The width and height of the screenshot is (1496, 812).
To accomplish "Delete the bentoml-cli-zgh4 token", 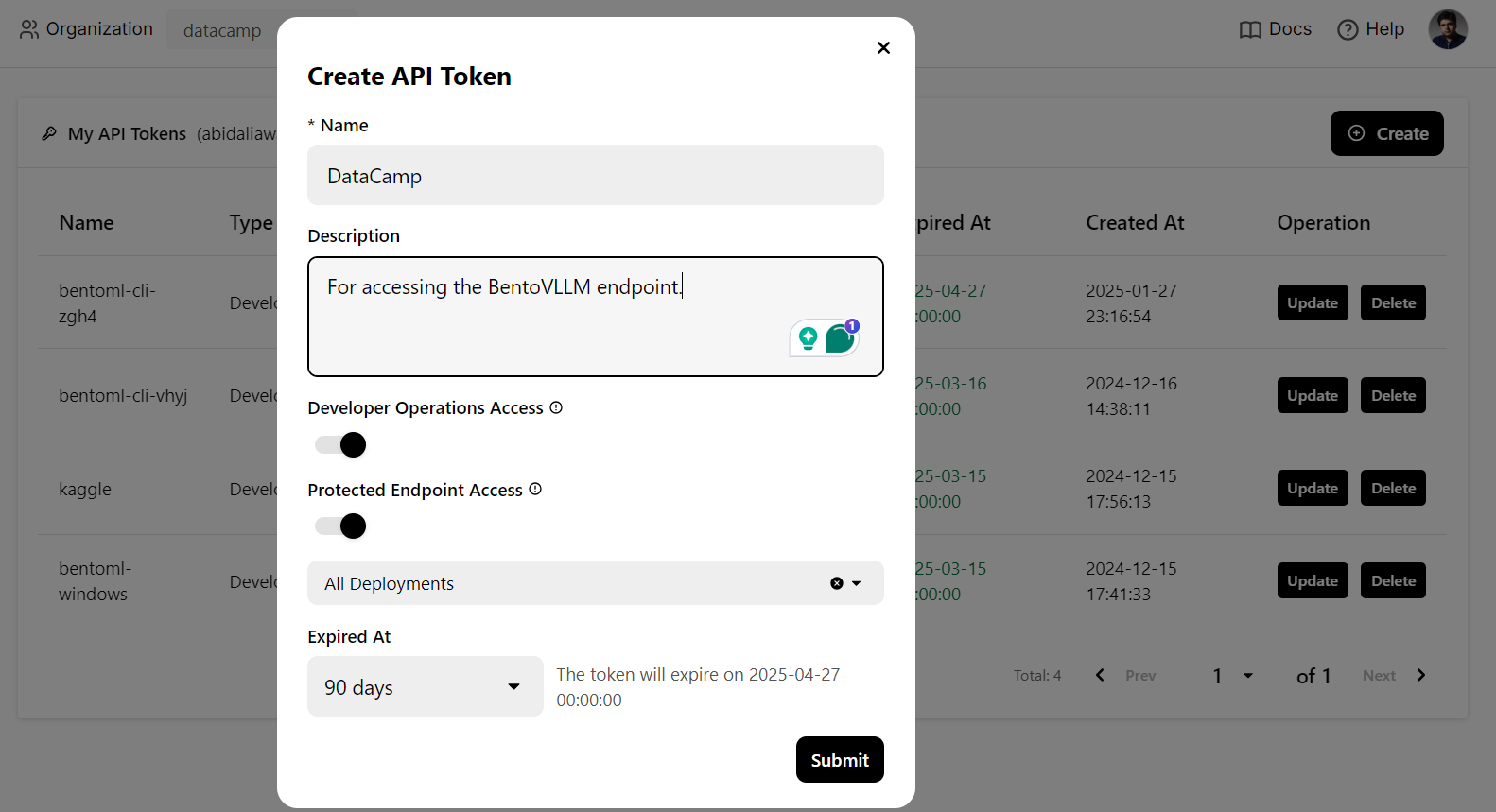I will (x=1393, y=302).
